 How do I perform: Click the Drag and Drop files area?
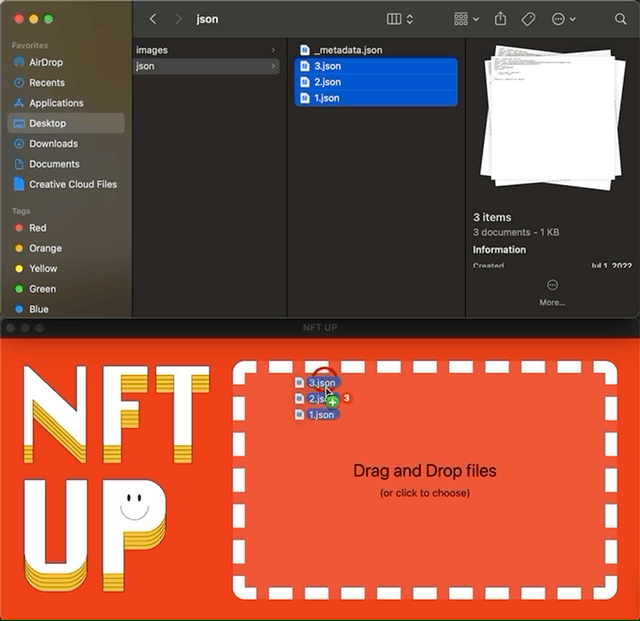pyautogui.click(x=424, y=480)
